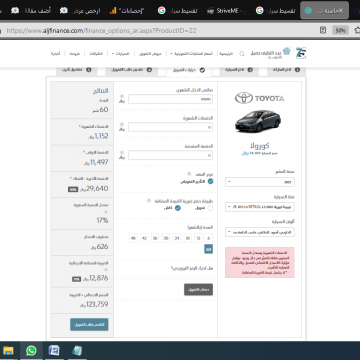Click the Corolla car image
Screen dimensions: 360x360
point(258,121)
